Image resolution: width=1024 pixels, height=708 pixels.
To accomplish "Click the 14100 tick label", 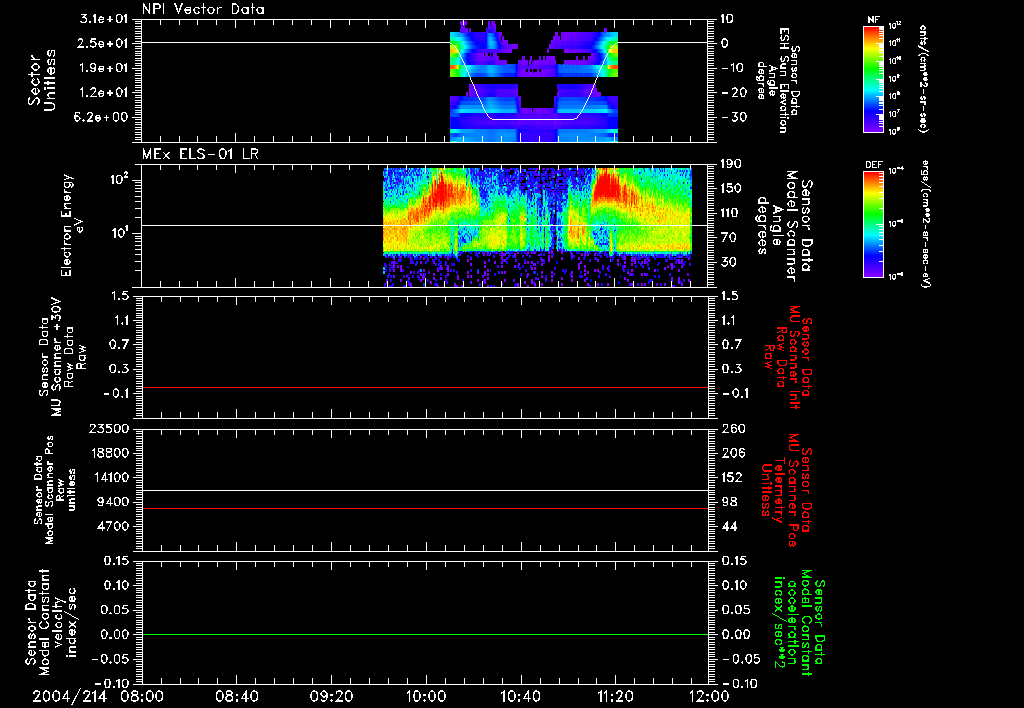I will (x=109, y=477).
